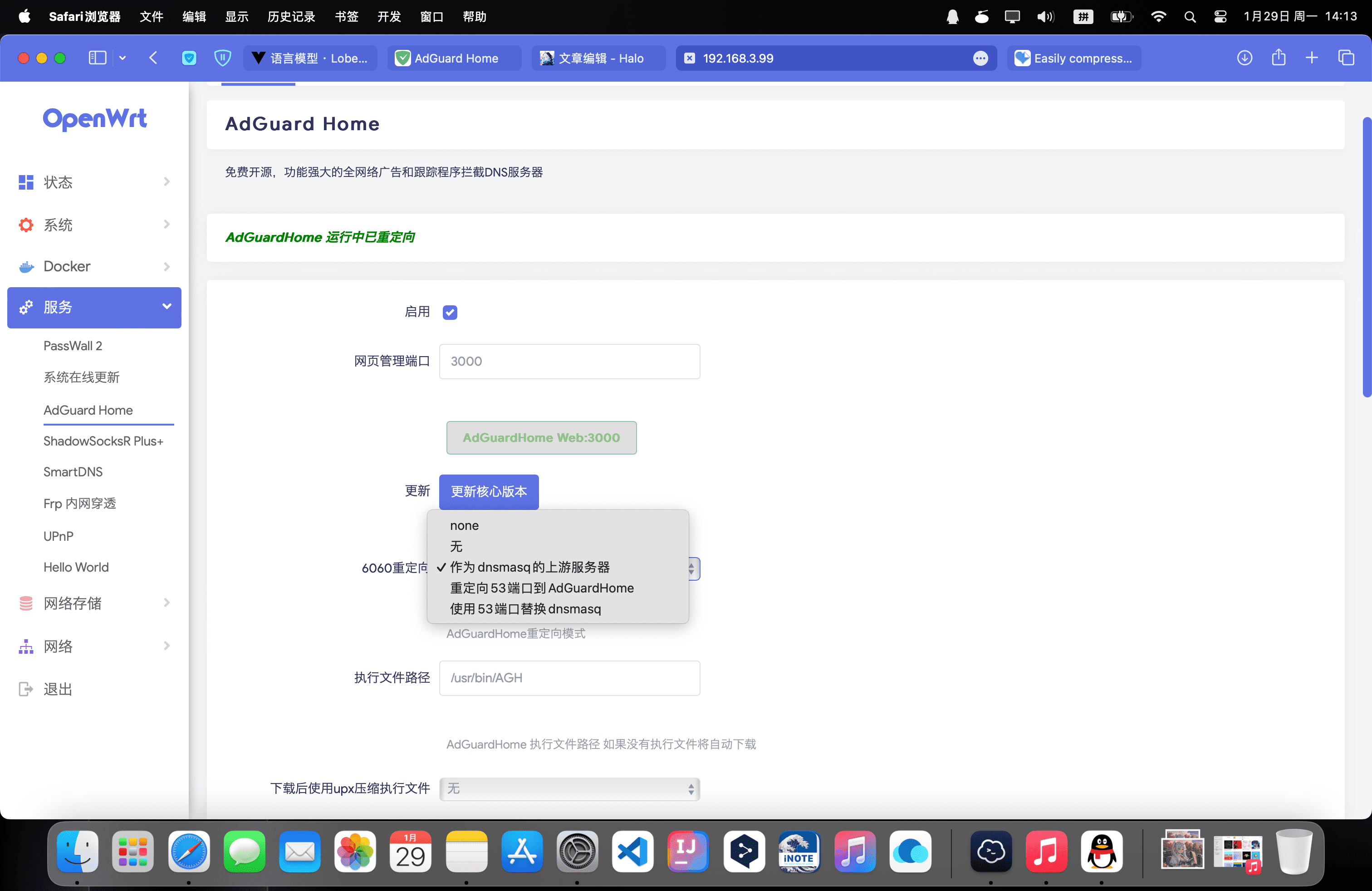Expand the Docker sidebar menu
This screenshot has width=1372, height=891.
coord(94,266)
